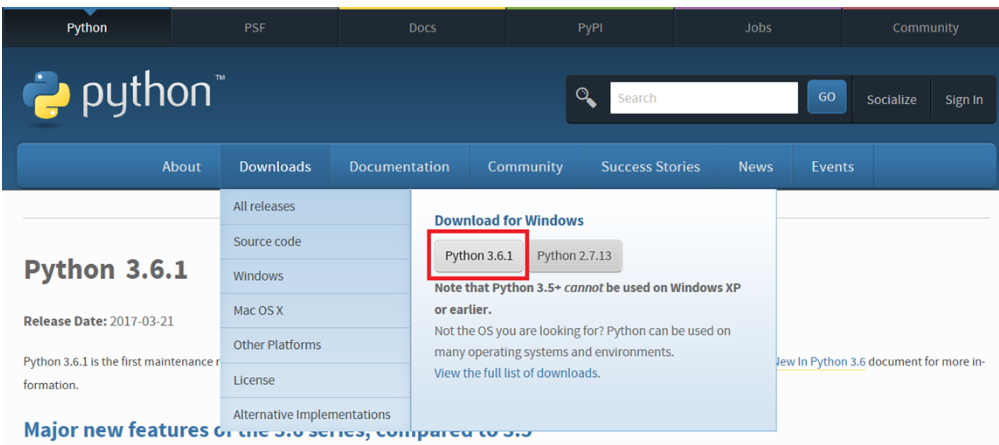
Task: Open the Downloads navigation menu
Action: click(275, 167)
